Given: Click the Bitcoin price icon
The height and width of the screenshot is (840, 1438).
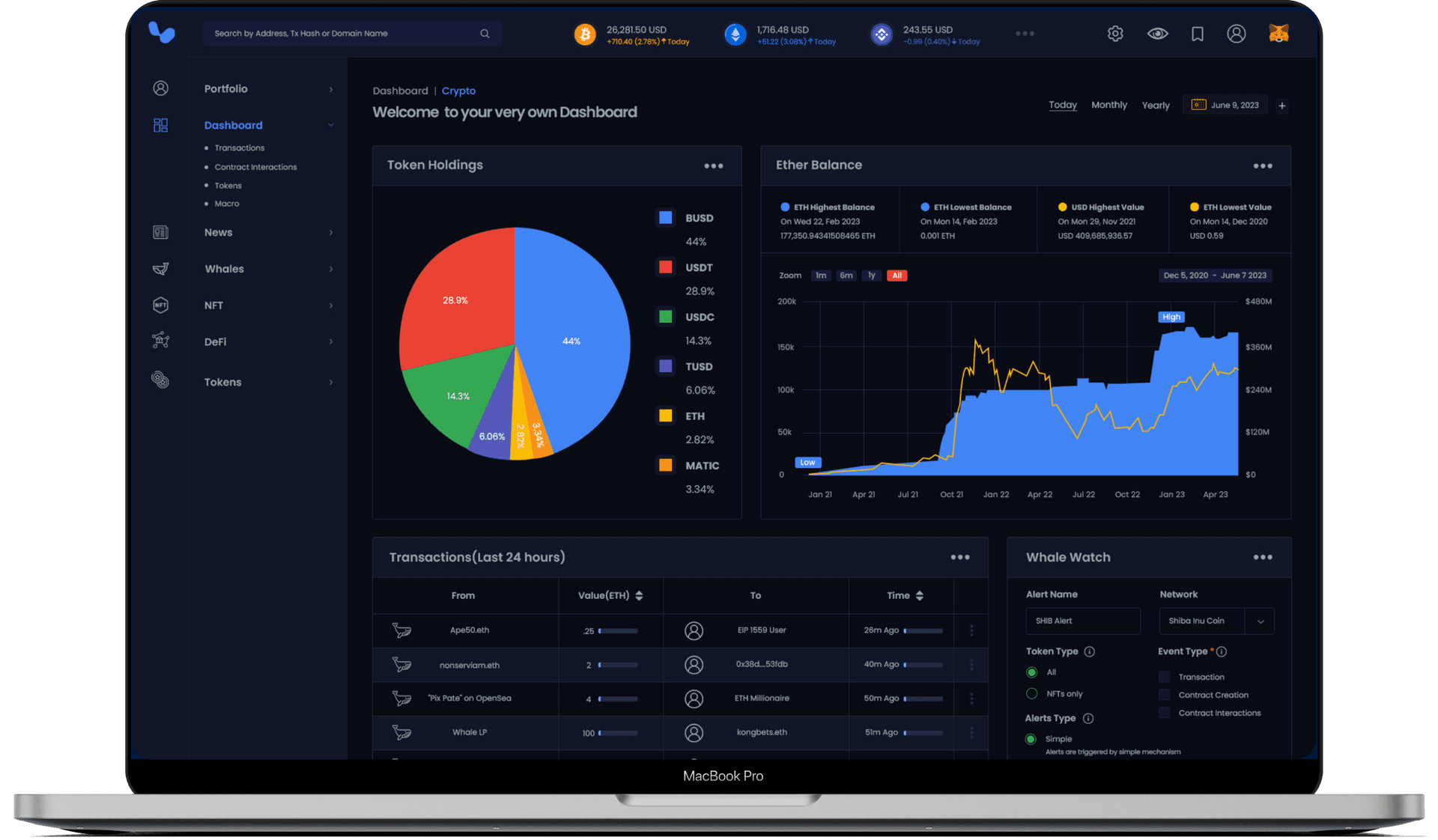Looking at the screenshot, I should (585, 34).
